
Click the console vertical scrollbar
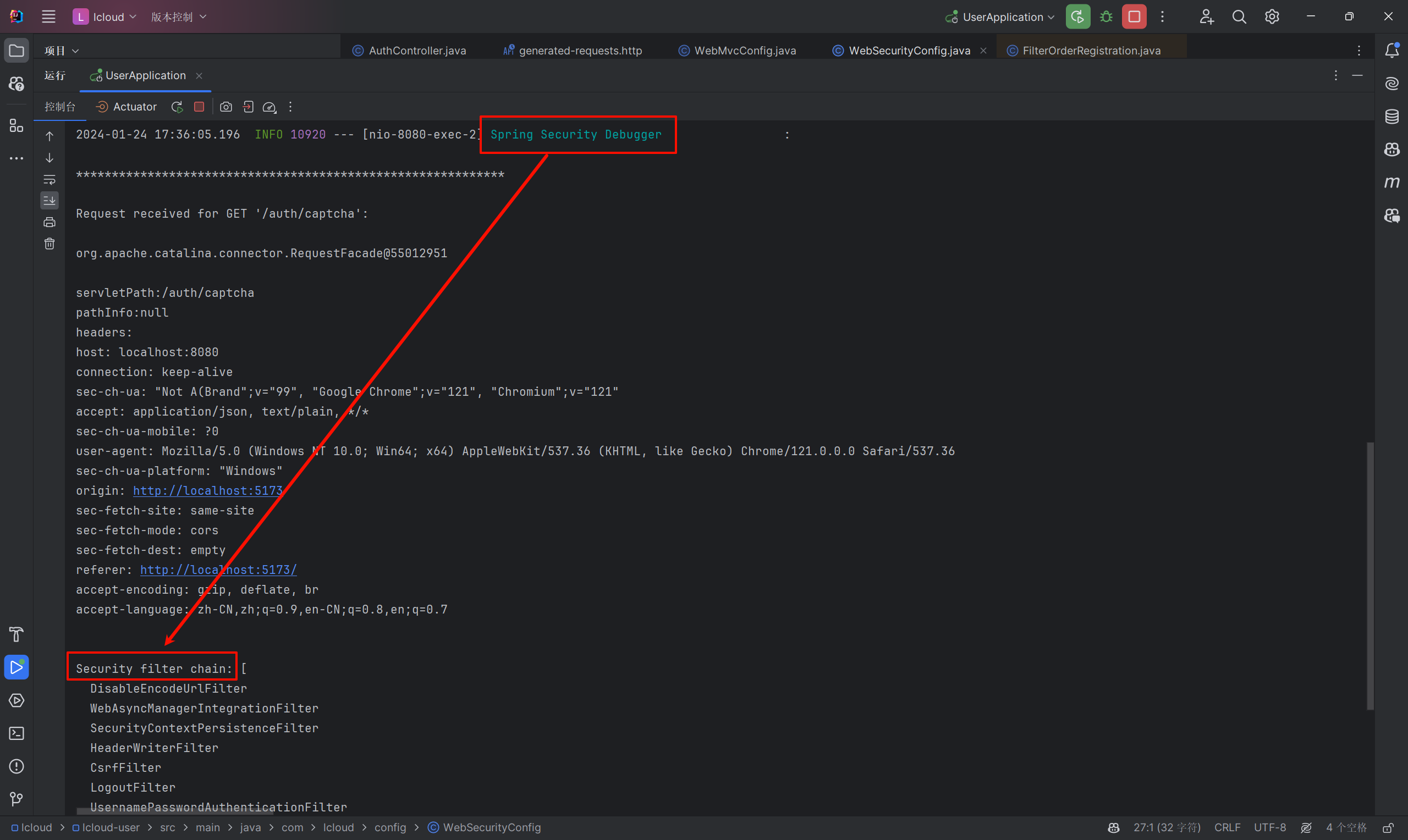tap(1370, 575)
